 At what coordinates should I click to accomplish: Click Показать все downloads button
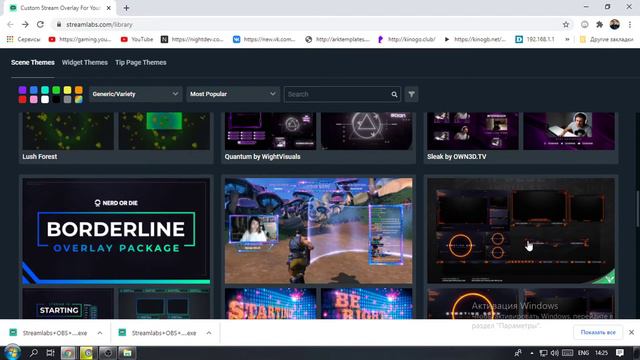[x=598, y=333]
